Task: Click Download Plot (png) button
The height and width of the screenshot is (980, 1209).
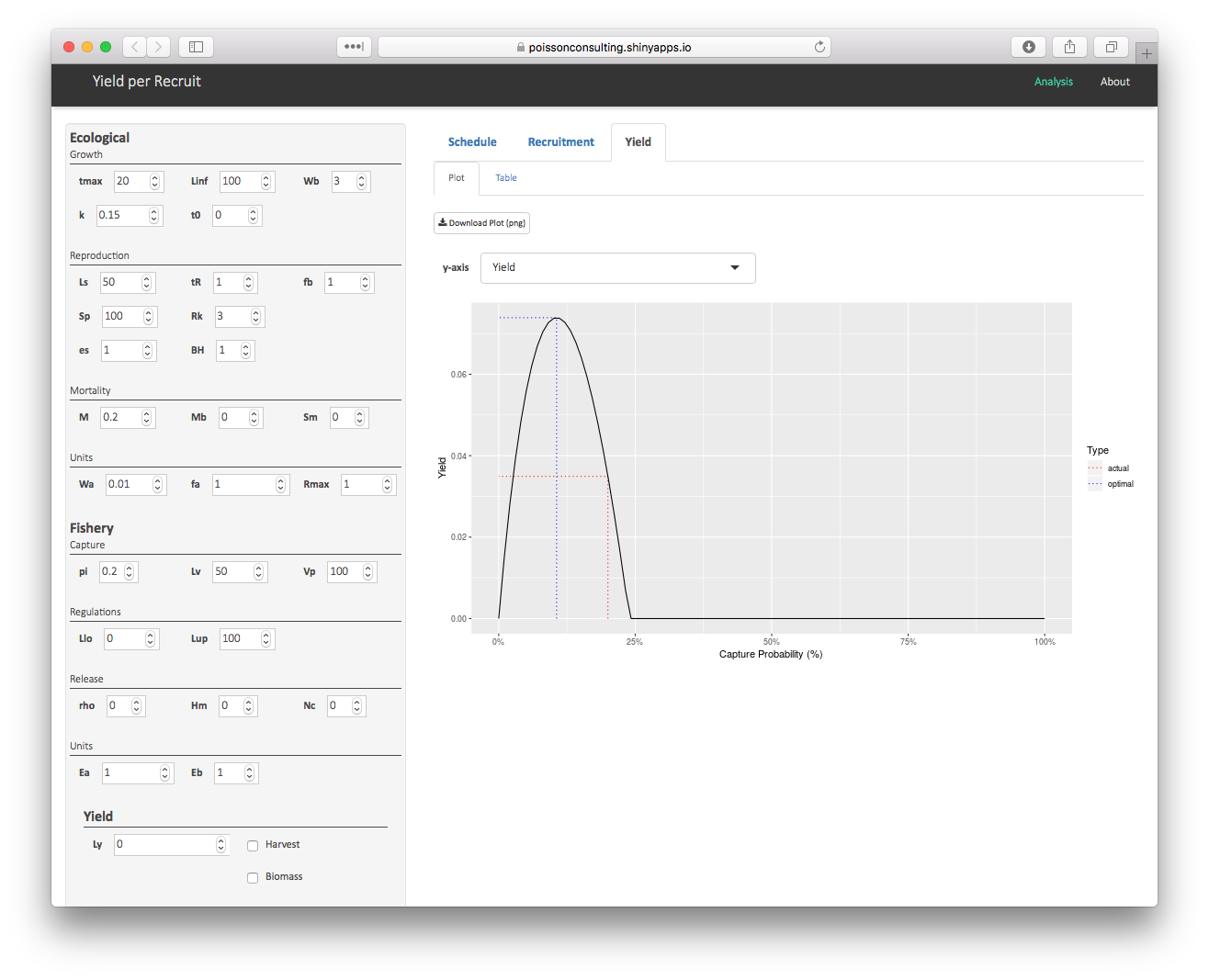Action: click(481, 223)
